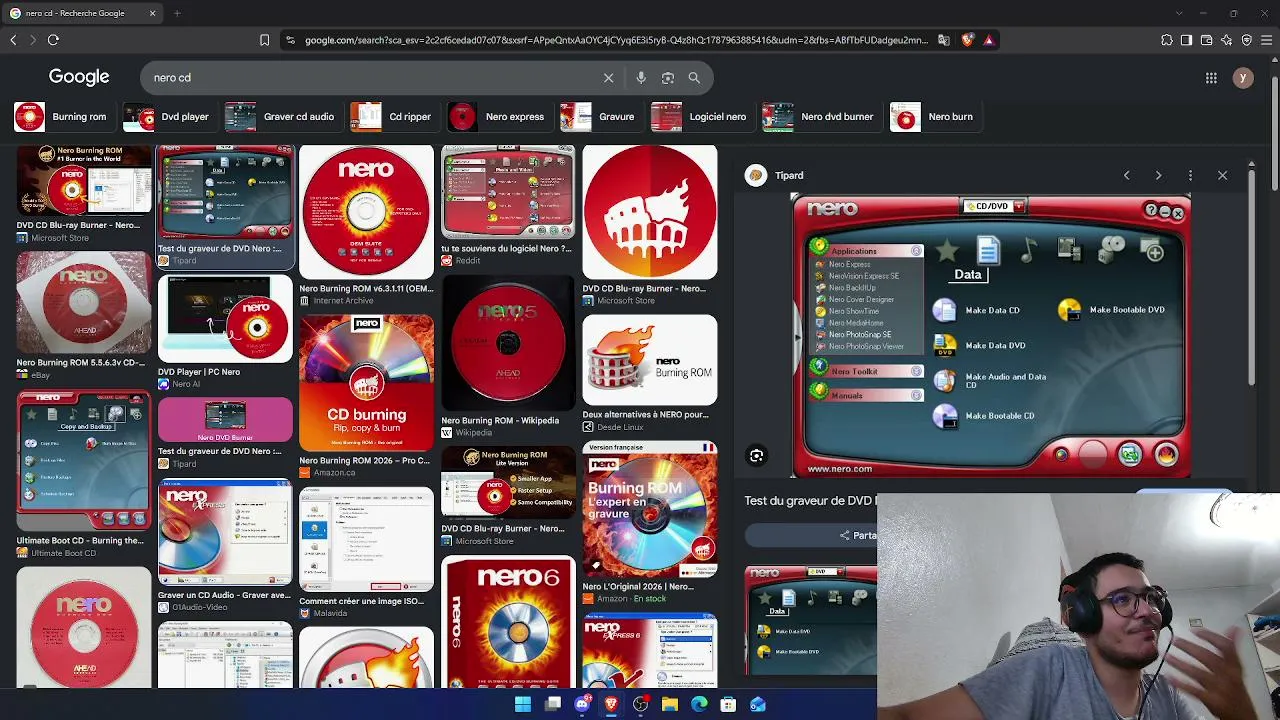This screenshot has height=720, width=1280.
Task: Open the "CD burning Rip, copy & burn" Amazon.ca thumbnail
Action: click(x=367, y=383)
